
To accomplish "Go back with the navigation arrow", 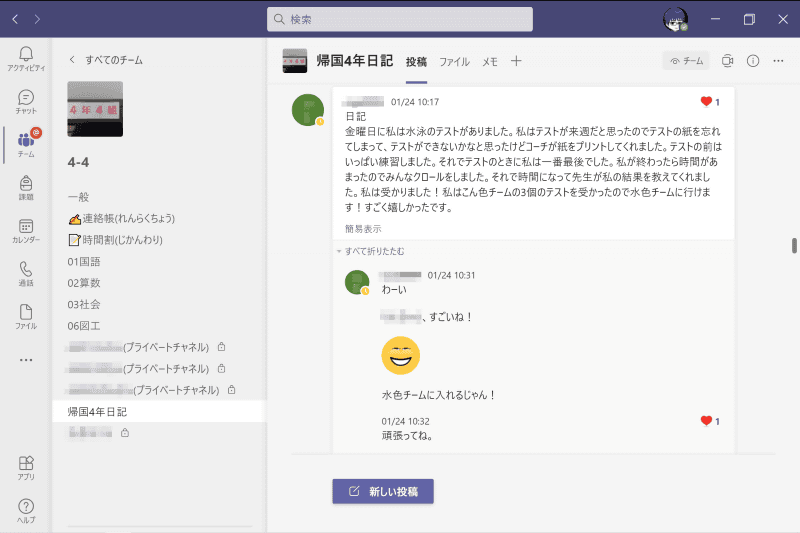I will click(x=15, y=19).
